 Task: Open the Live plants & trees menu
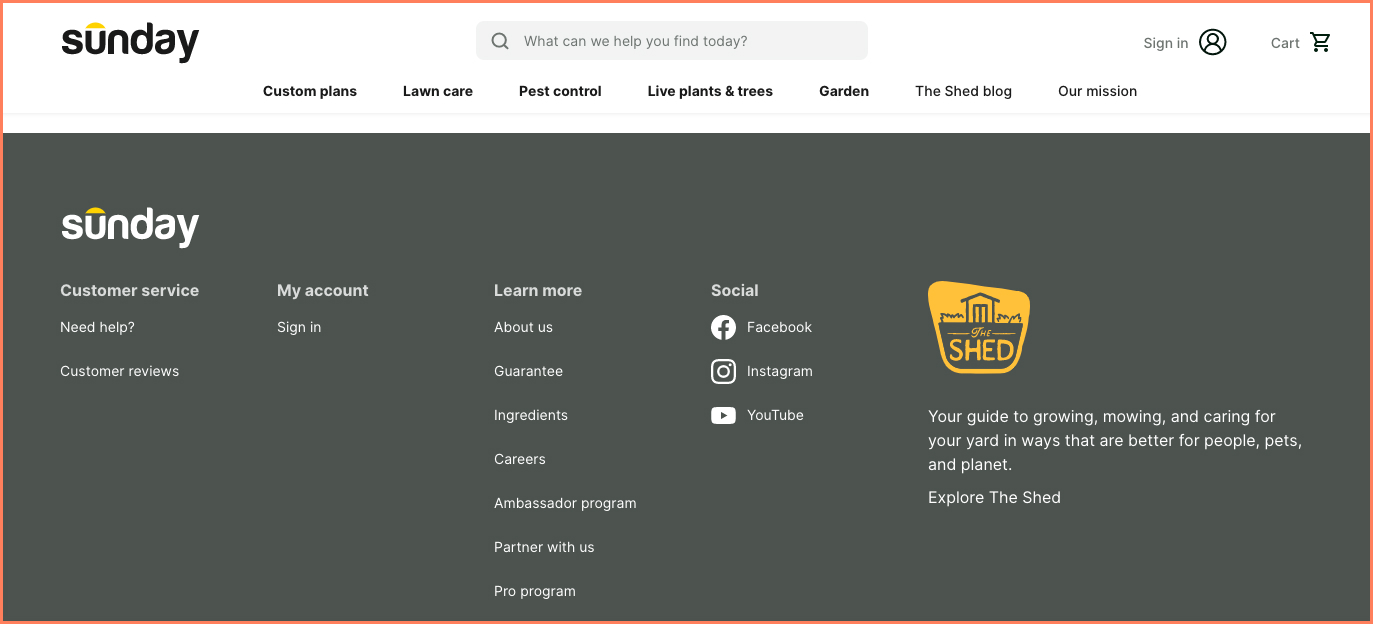click(710, 91)
